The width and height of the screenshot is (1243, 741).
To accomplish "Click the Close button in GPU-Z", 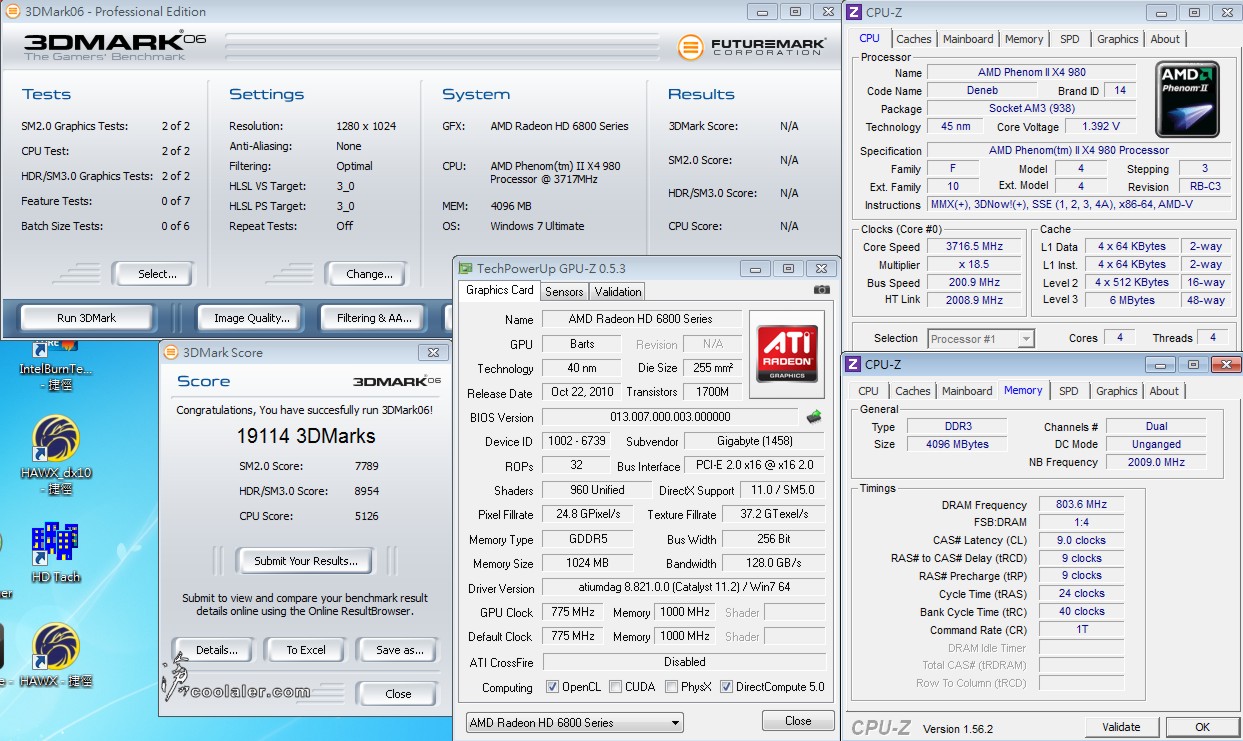I will pos(798,721).
